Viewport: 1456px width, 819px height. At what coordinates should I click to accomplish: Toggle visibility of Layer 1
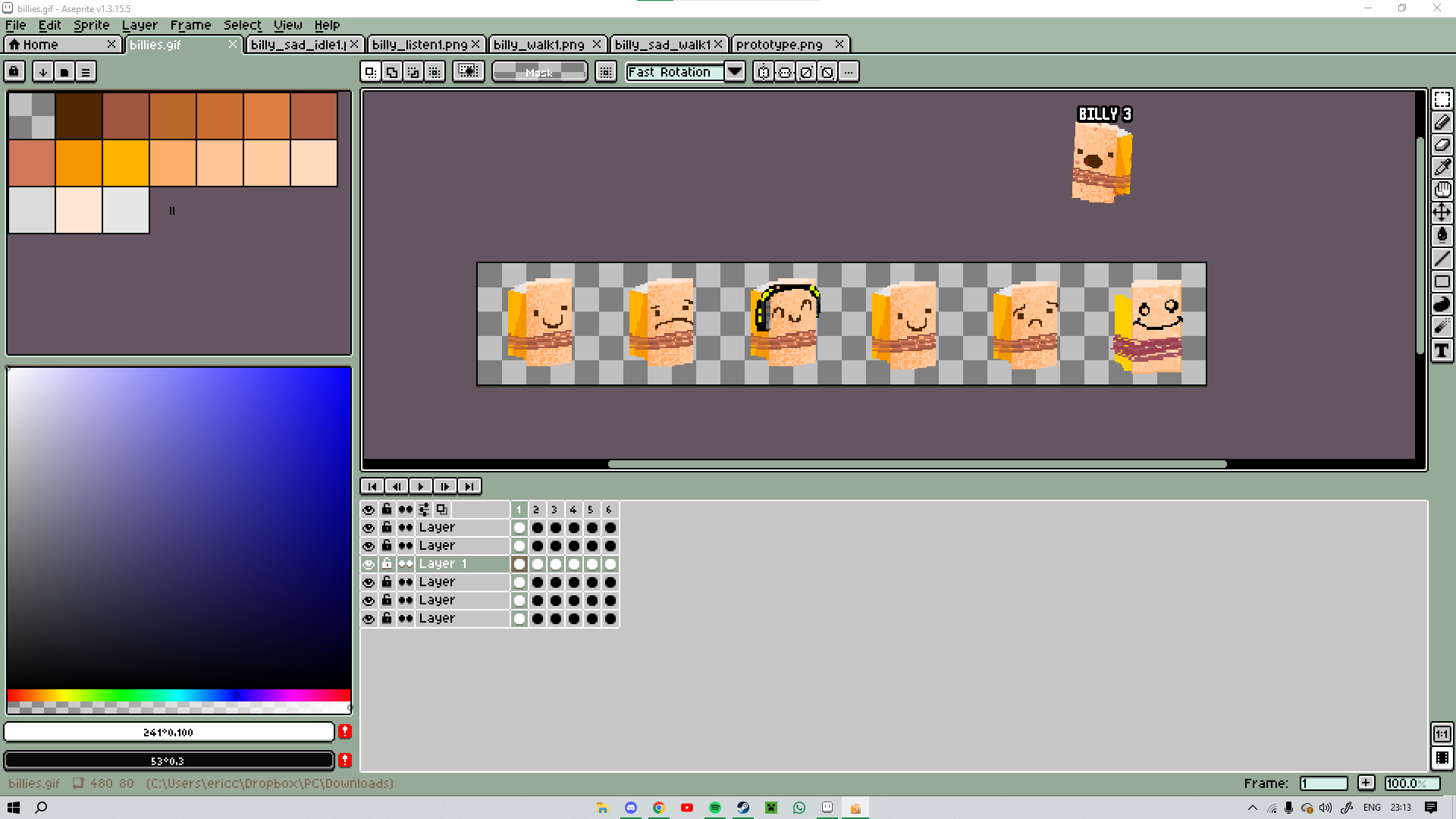click(x=369, y=564)
